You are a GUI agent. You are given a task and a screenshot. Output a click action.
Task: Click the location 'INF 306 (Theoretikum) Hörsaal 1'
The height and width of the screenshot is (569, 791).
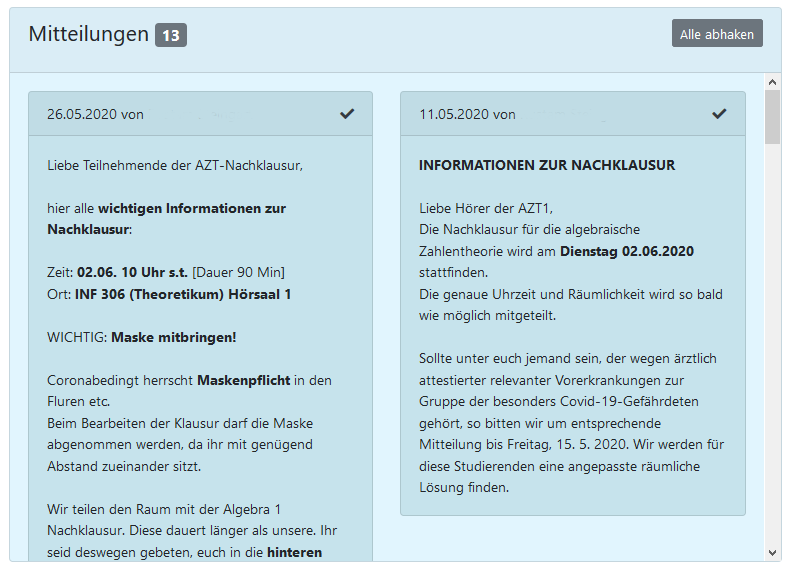point(183,294)
